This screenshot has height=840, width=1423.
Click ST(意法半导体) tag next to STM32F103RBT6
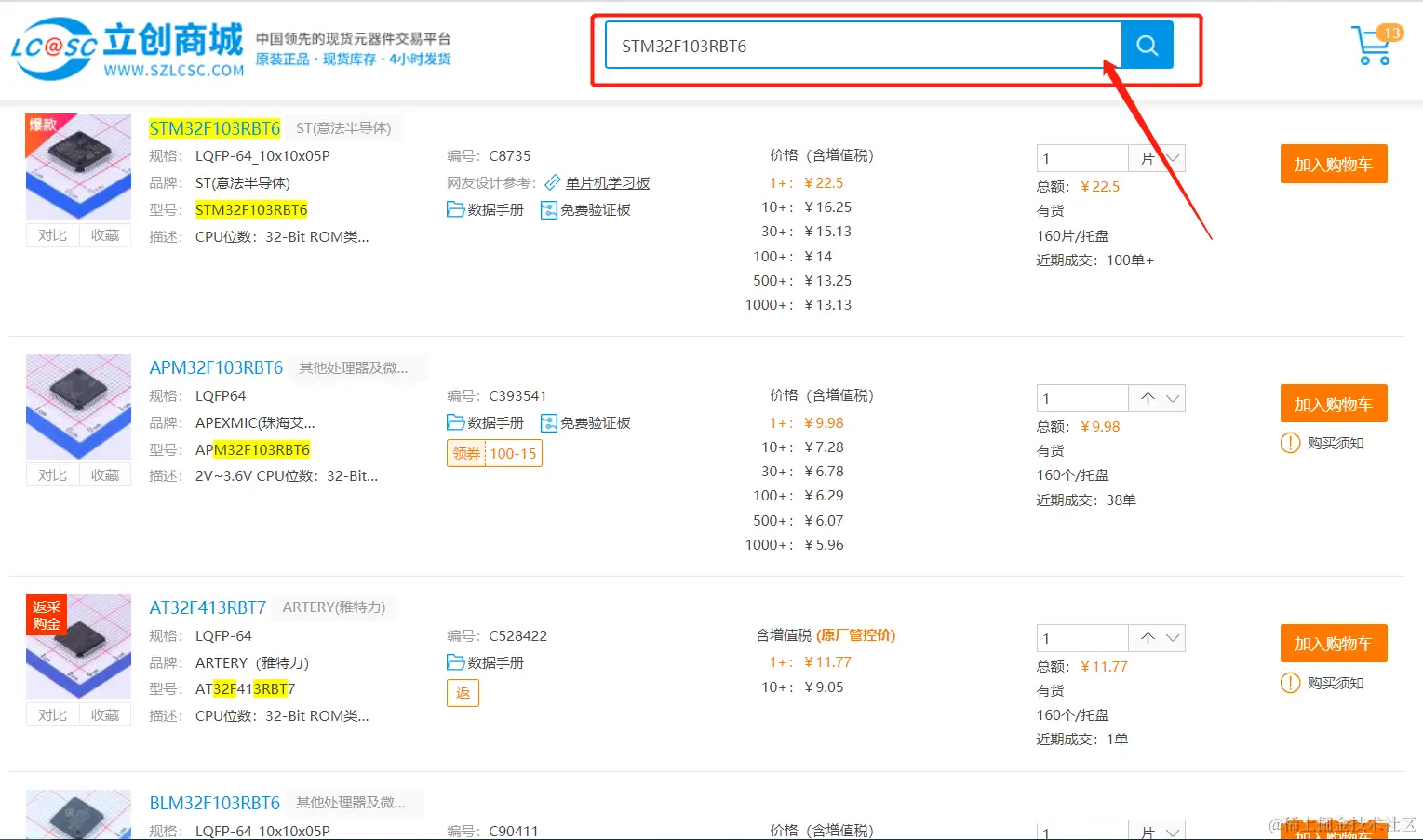click(x=343, y=128)
